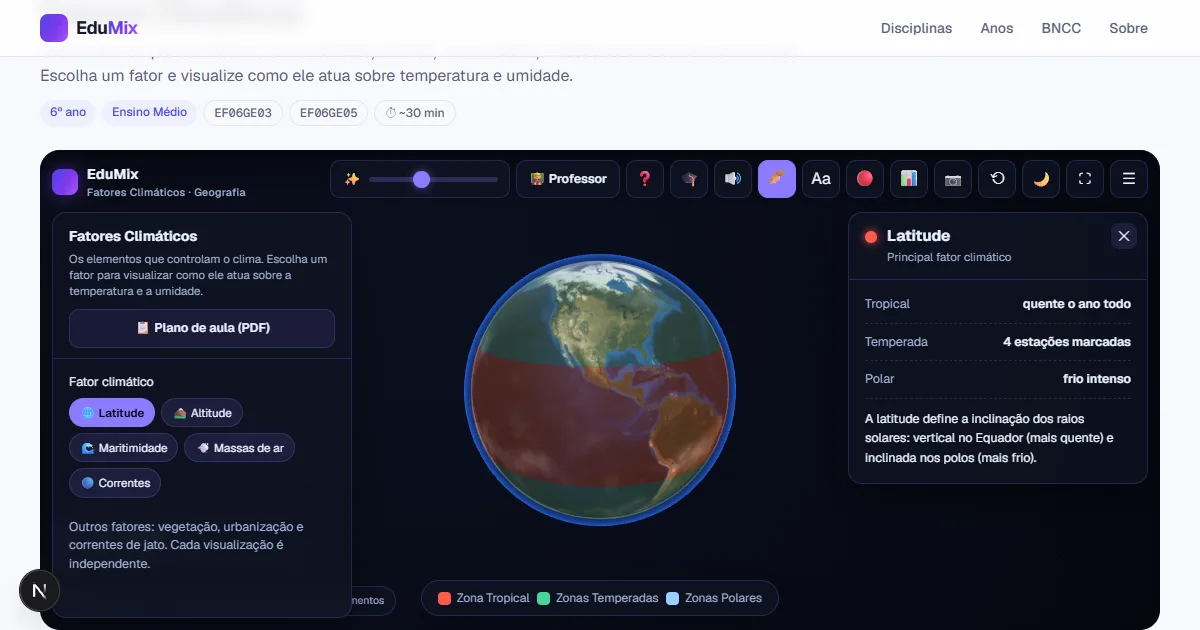Click the Zona Tropical red legend swatch
Image resolution: width=1200 pixels, height=630 pixels.
445,598
